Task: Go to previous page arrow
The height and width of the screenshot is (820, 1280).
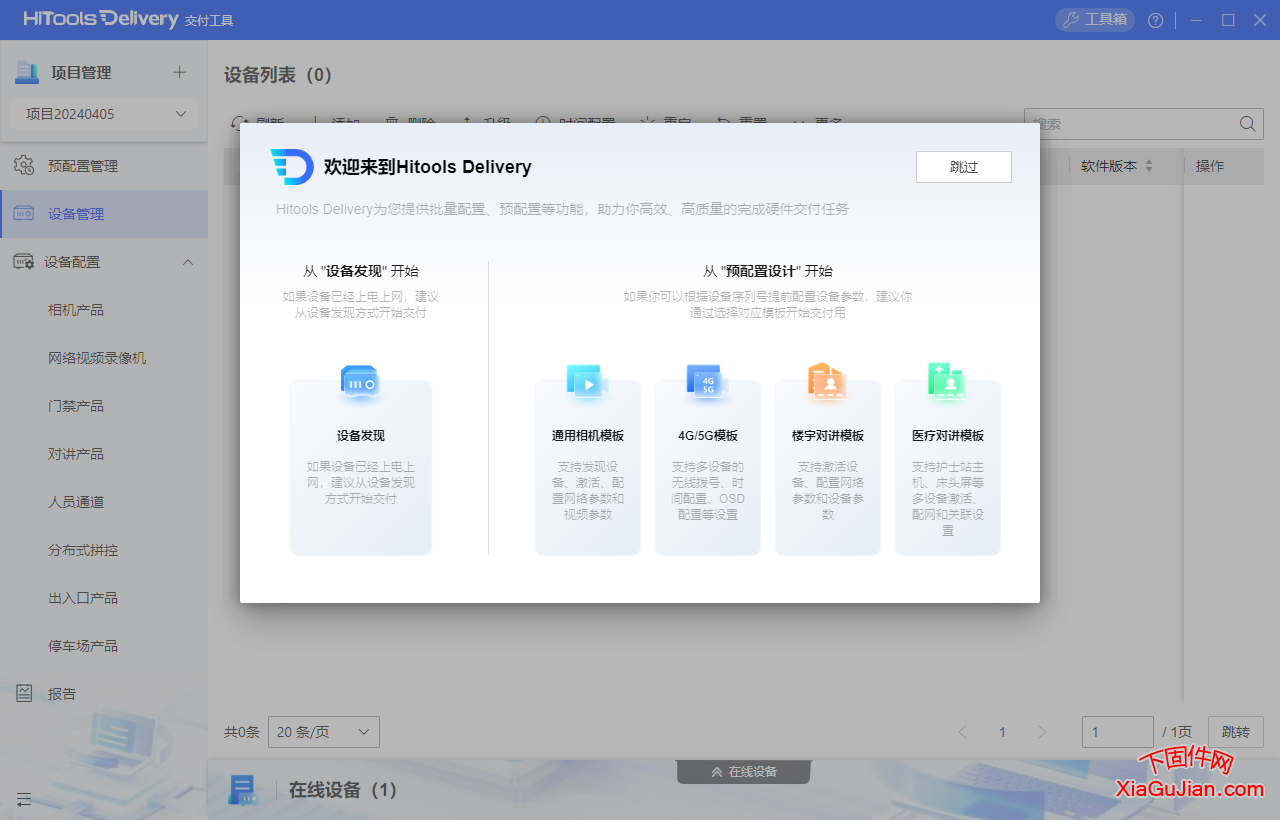Action: click(x=962, y=732)
